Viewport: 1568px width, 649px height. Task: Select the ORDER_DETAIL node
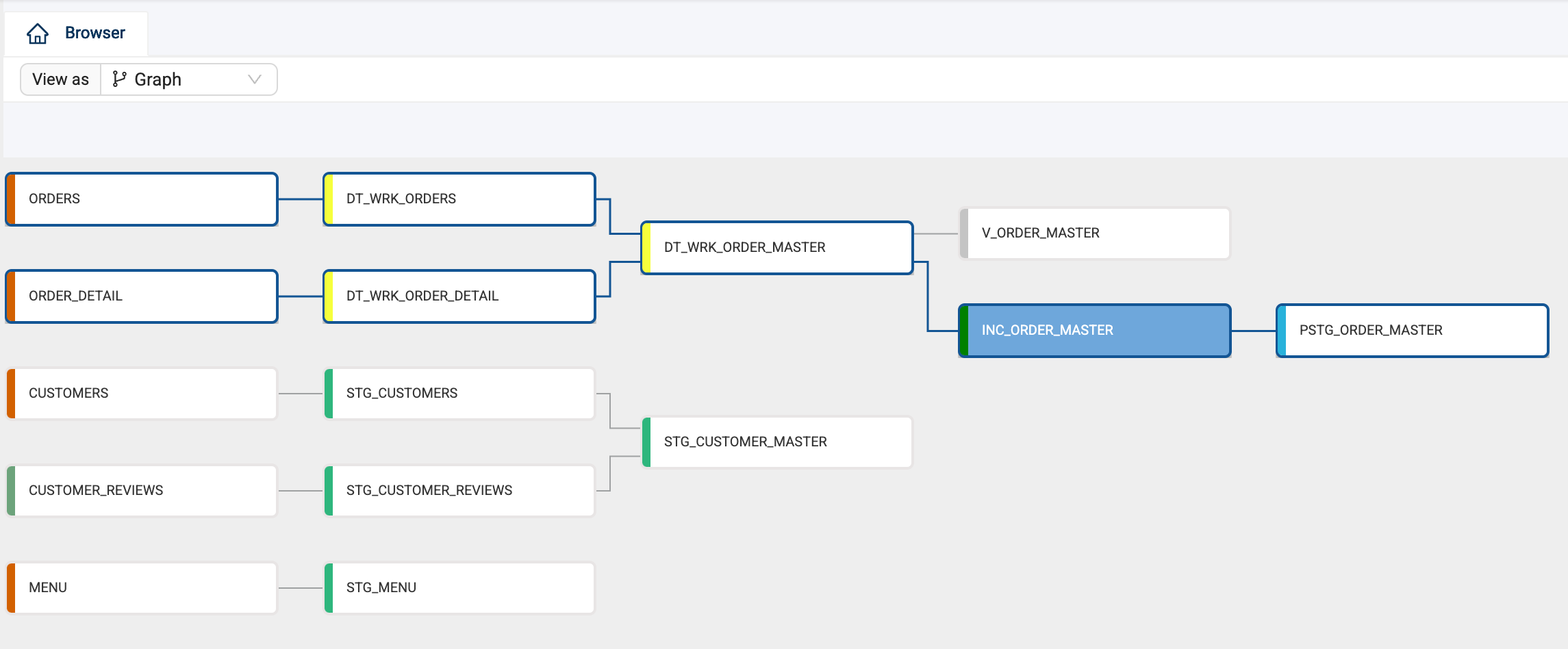click(142, 296)
